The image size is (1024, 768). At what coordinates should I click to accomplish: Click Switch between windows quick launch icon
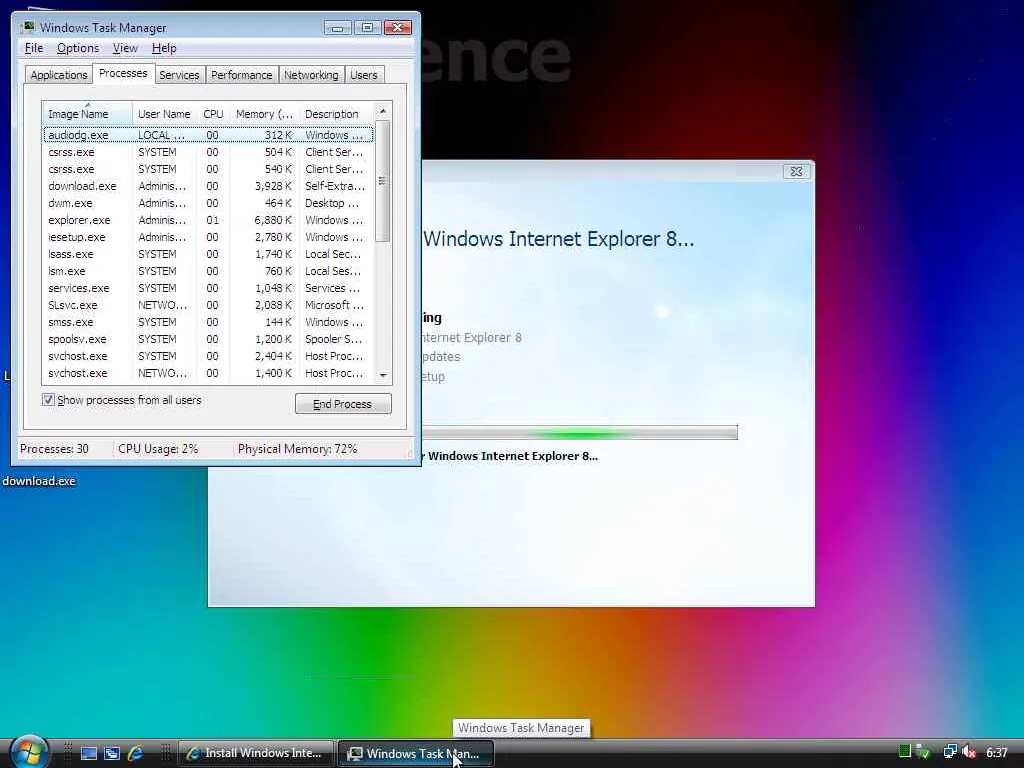coord(112,753)
